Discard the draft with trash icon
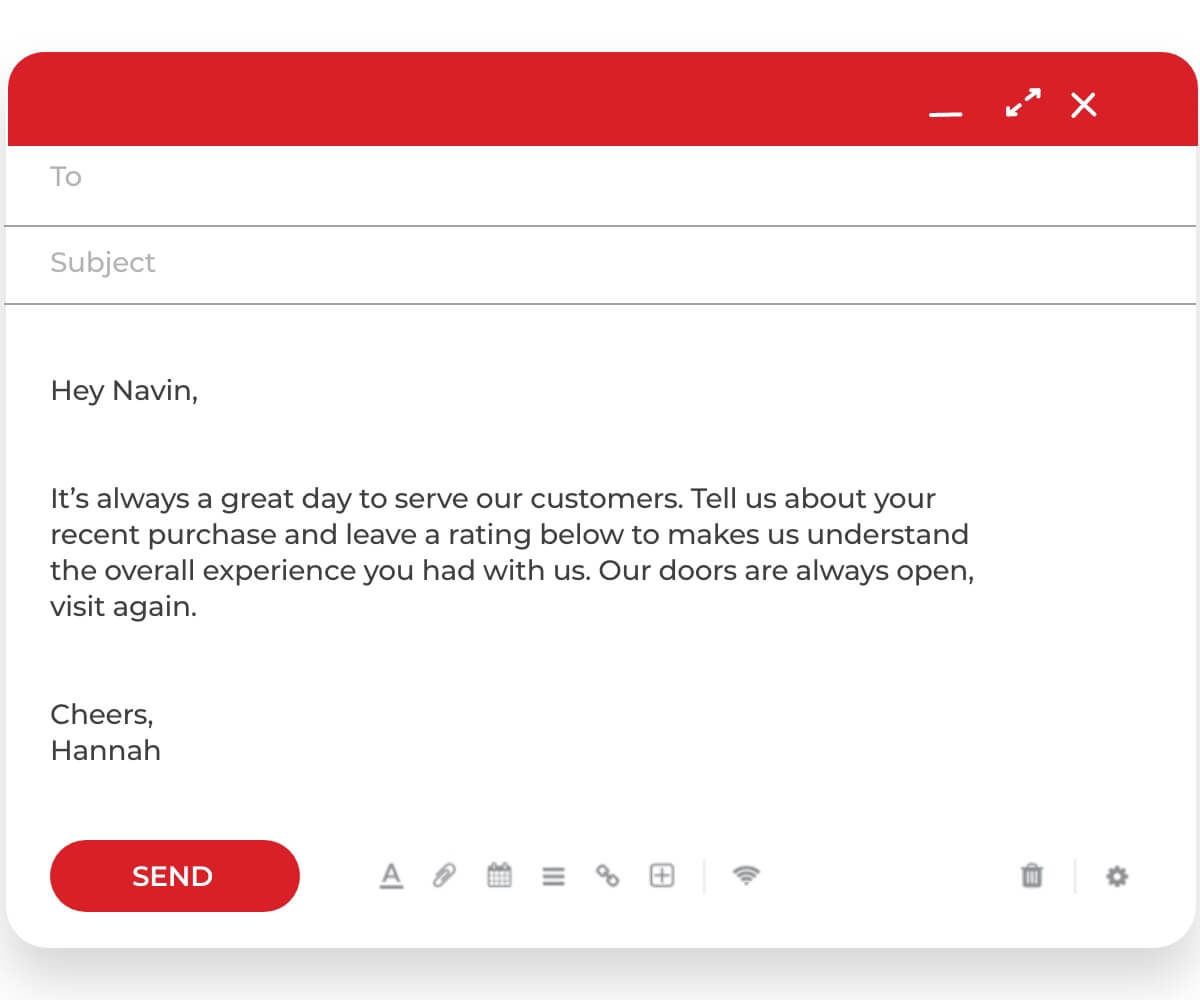 coord(1031,876)
